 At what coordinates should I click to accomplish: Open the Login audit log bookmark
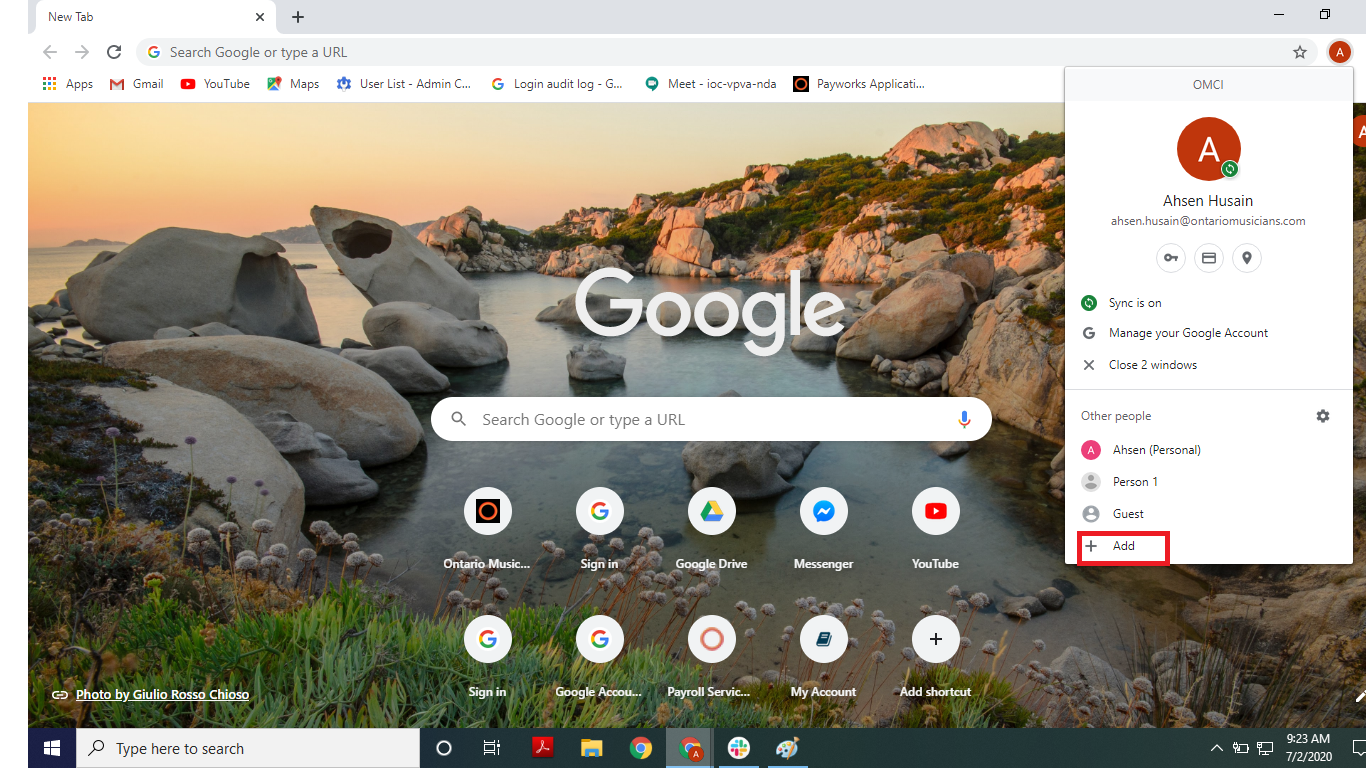click(x=557, y=84)
